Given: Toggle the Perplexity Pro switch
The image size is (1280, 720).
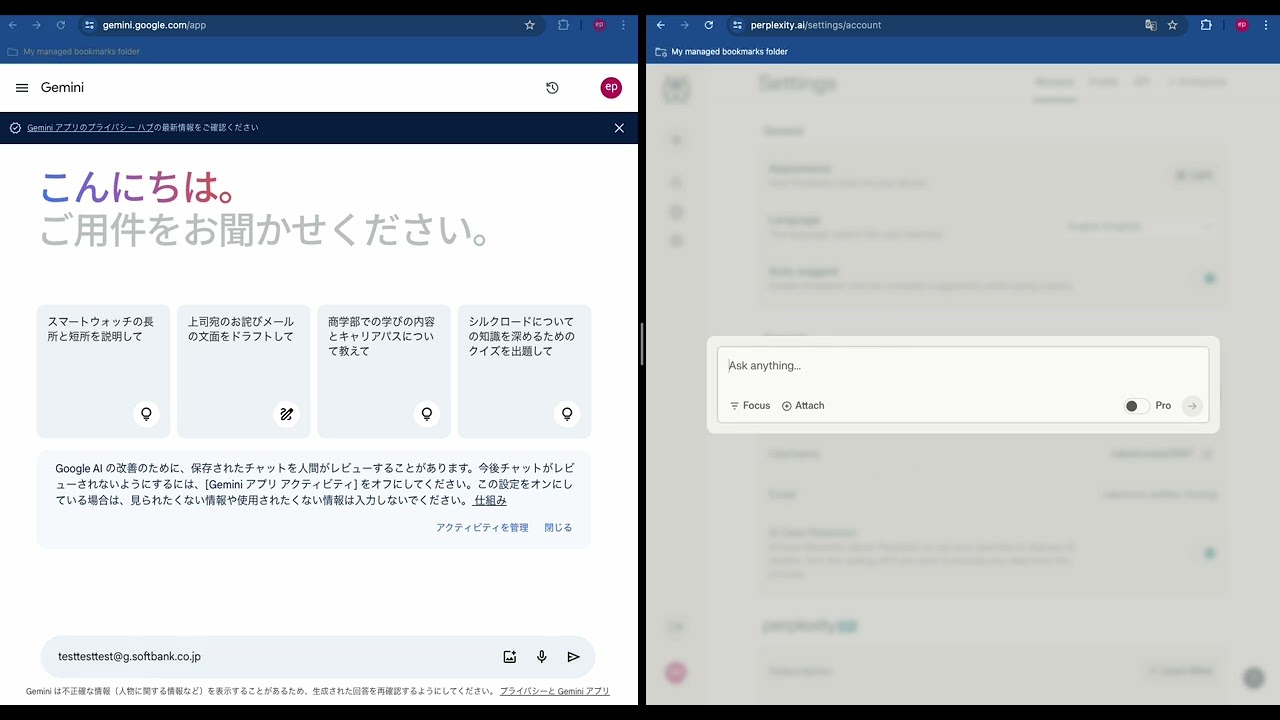Looking at the screenshot, I should [x=1136, y=406].
